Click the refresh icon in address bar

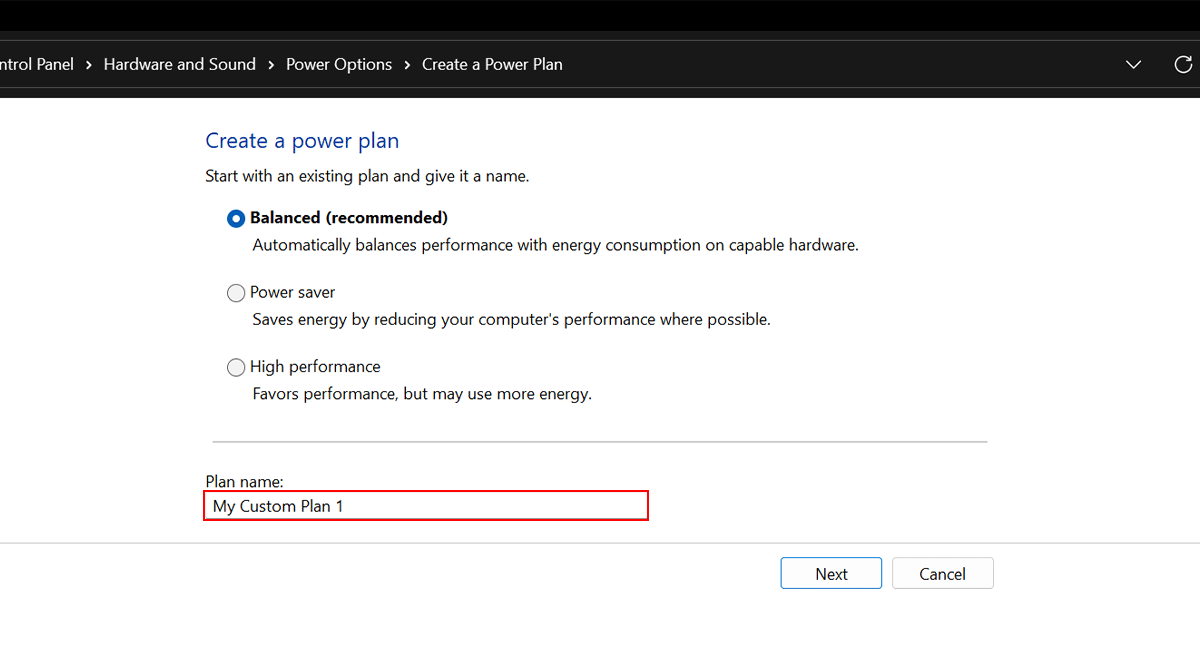point(1182,64)
